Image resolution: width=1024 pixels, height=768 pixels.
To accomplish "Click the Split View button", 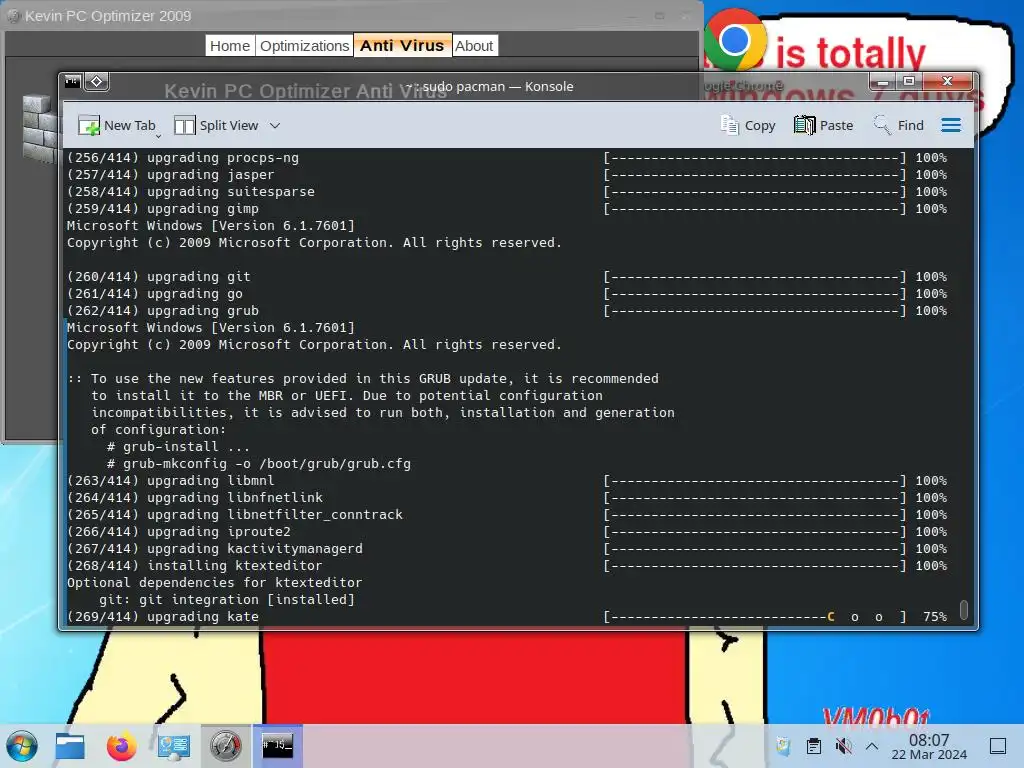I will 217,125.
